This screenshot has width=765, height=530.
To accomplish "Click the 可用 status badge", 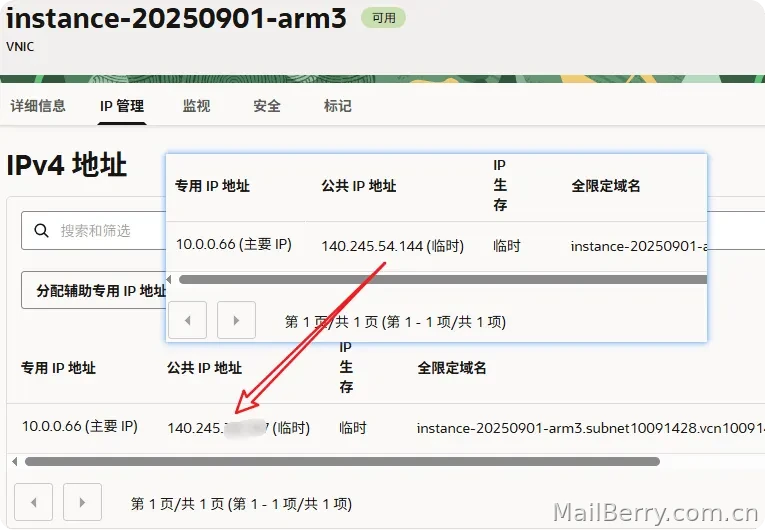I will pos(383,18).
